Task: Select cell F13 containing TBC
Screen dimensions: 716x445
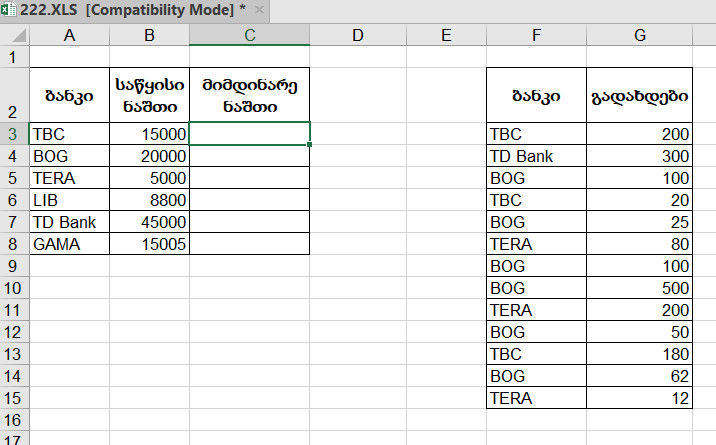Action: pyautogui.click(x=537, y=354)
